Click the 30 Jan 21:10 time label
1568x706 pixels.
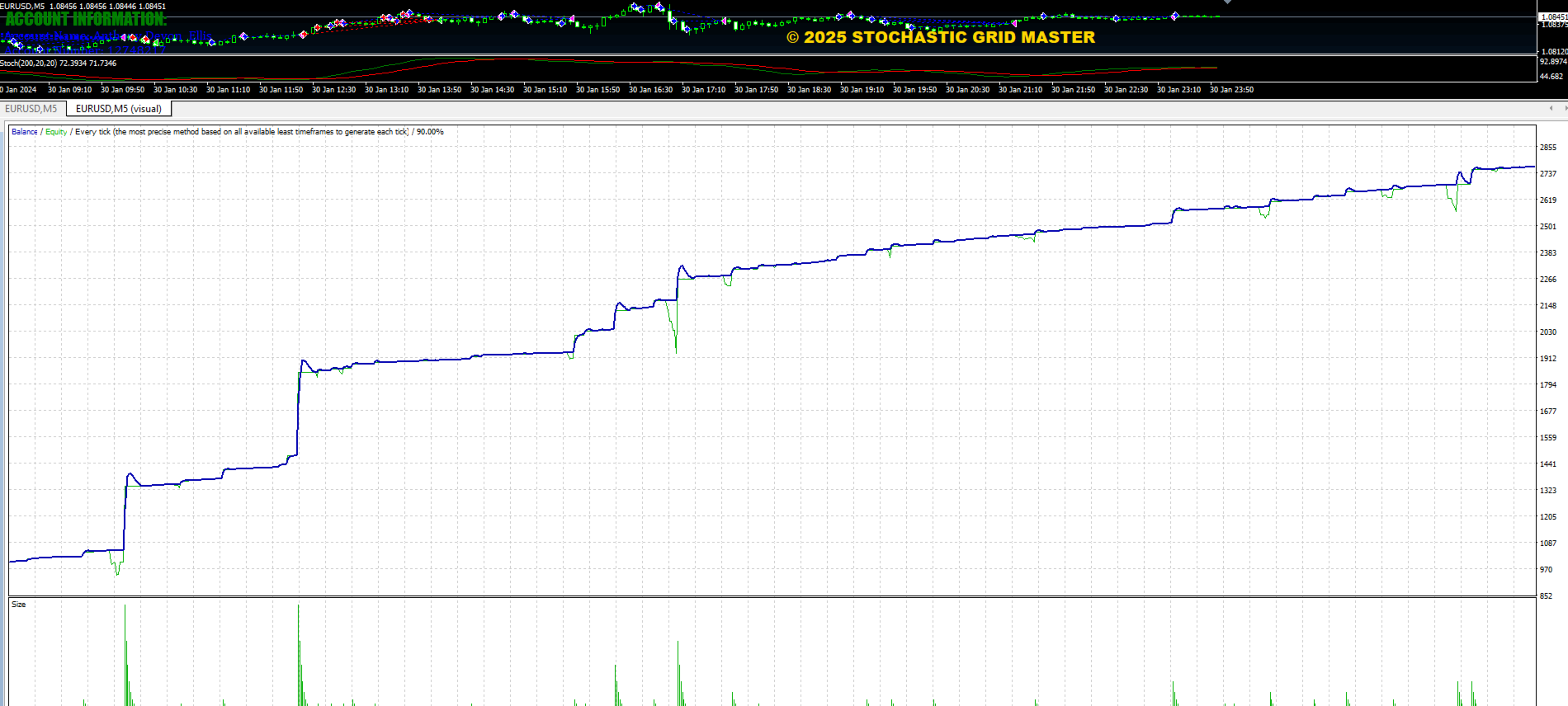coord(1021,90)
